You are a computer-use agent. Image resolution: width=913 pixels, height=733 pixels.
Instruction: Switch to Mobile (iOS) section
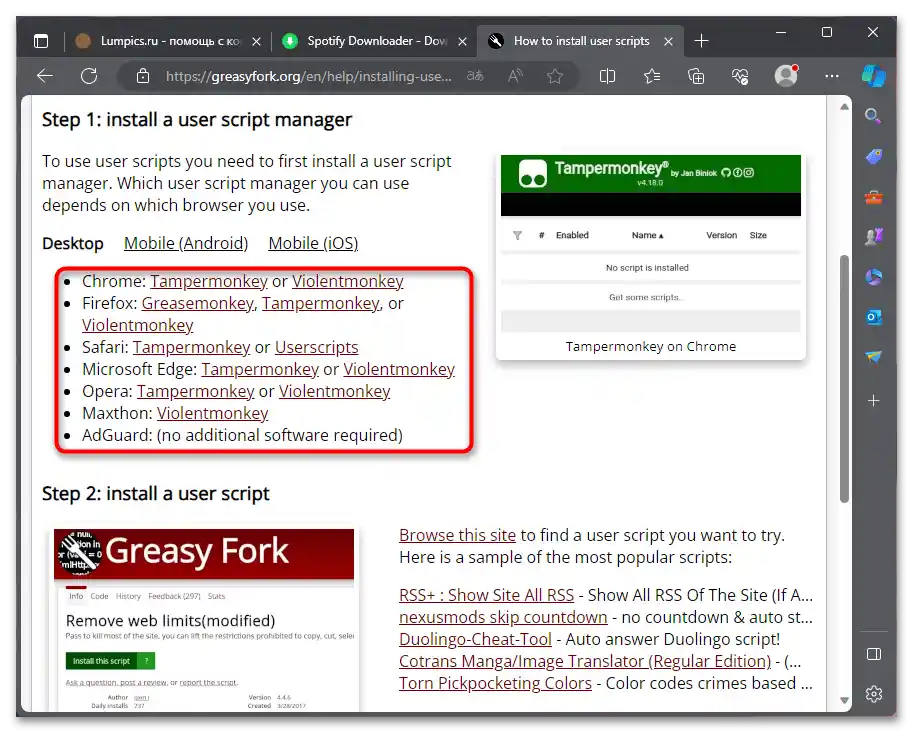click(x=313, y=243)
